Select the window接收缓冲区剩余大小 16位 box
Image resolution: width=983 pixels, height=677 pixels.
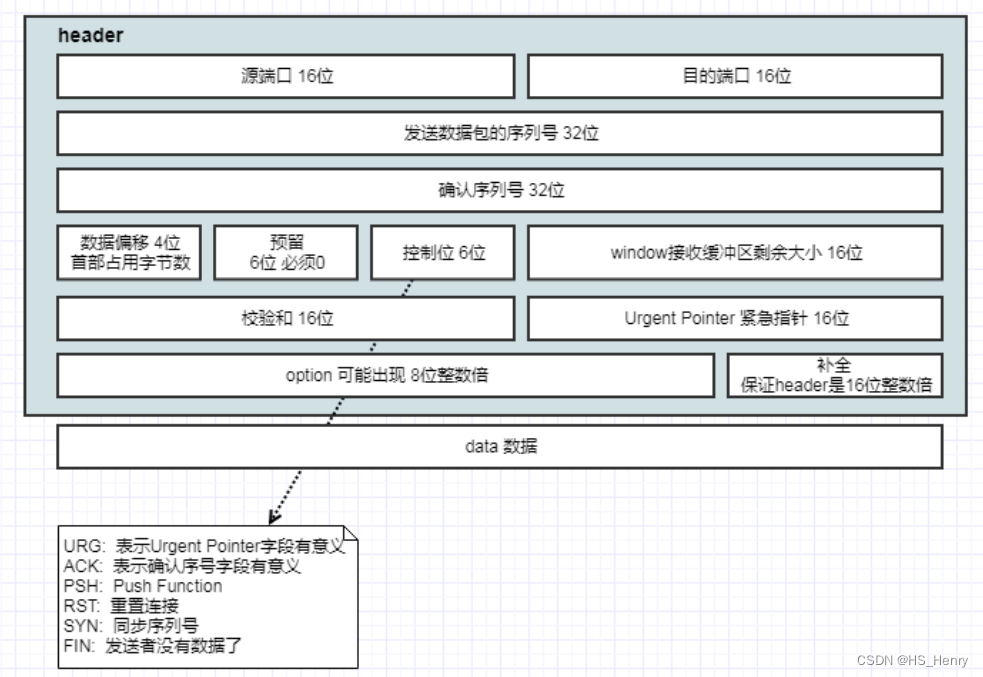coord(735,253)
